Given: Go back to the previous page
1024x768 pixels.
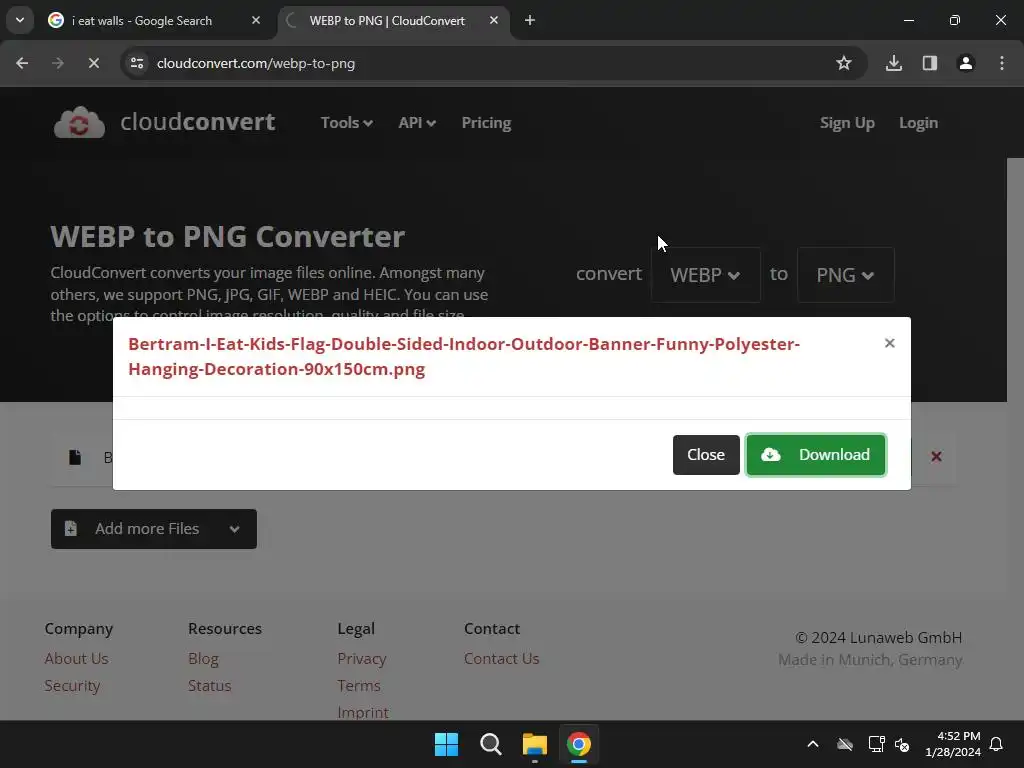Looking at the screenshot, I should (x=22, y=63).
